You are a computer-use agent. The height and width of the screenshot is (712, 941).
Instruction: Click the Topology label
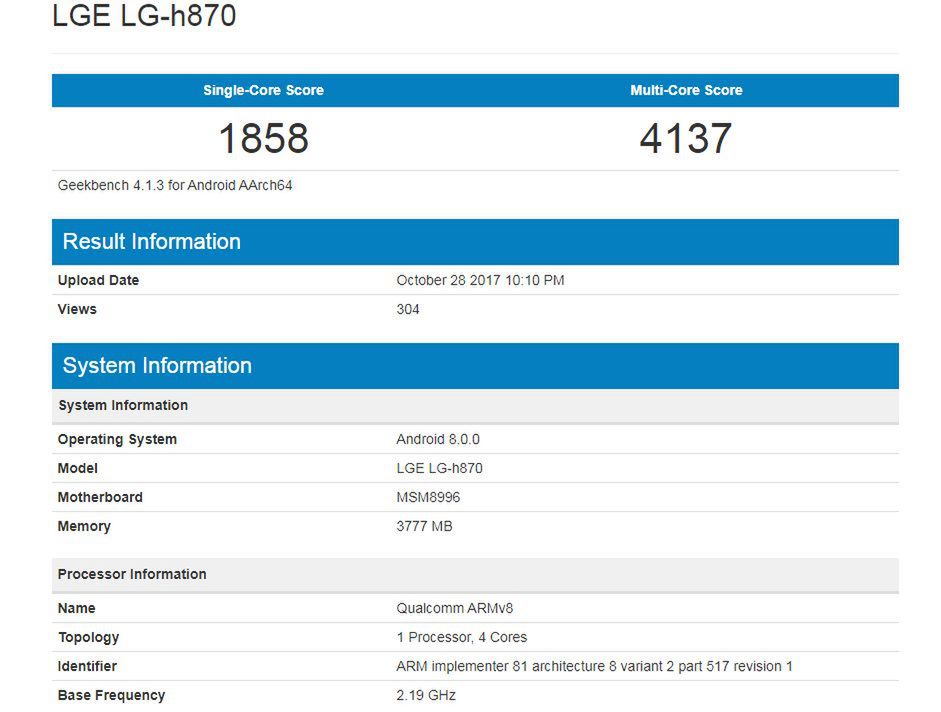click(x=88, y=638)
